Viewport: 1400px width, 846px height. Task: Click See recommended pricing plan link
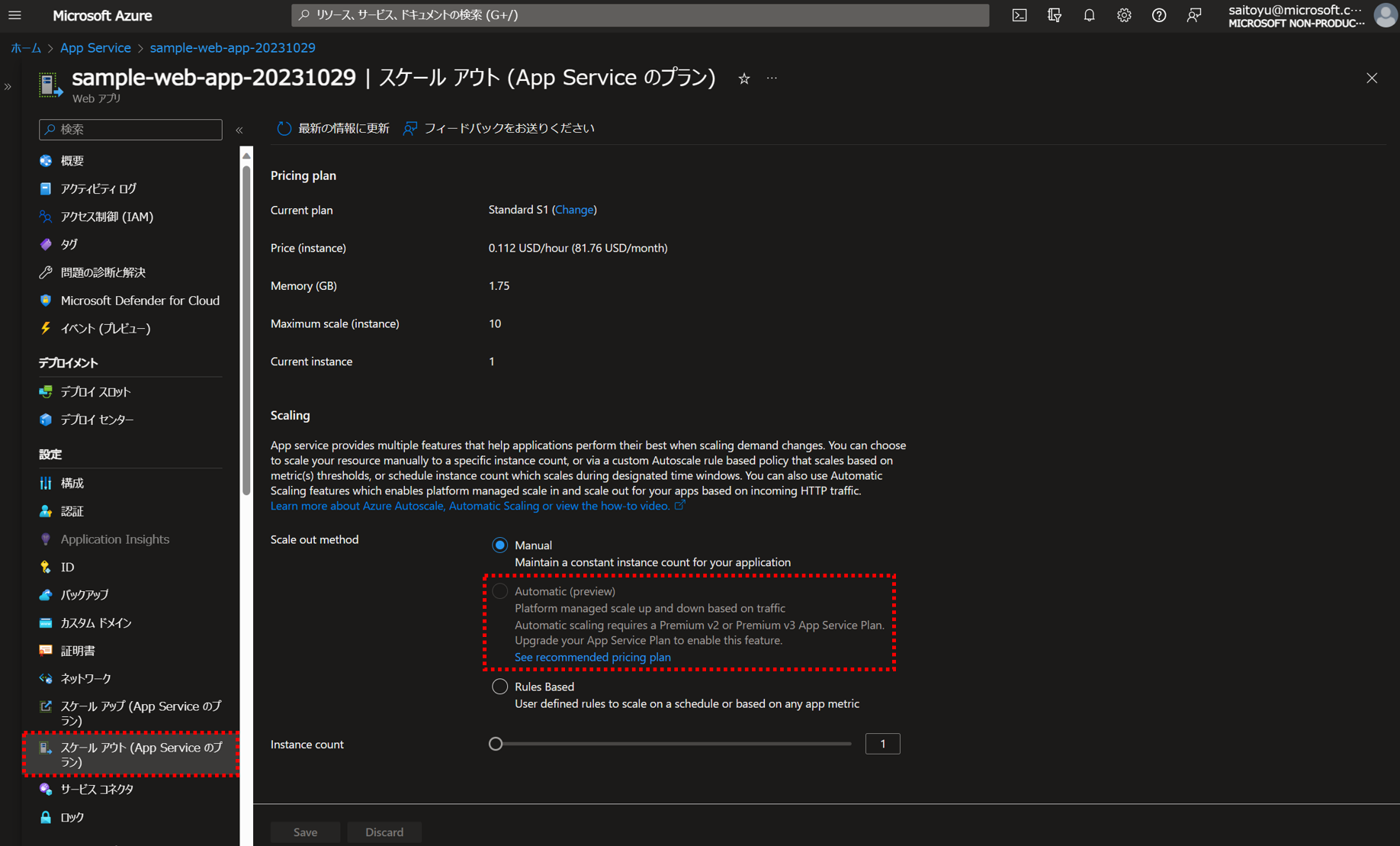[592, 657]
